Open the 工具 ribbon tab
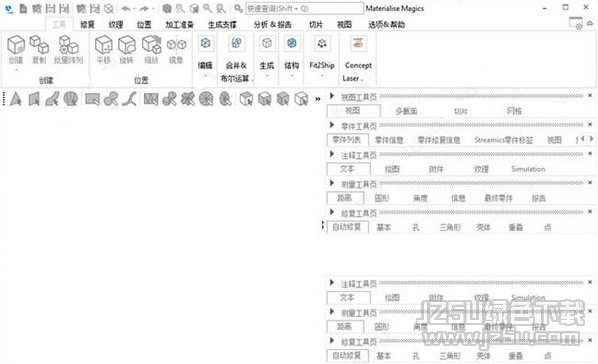This screenshot has width=598, height=364. 59,25
